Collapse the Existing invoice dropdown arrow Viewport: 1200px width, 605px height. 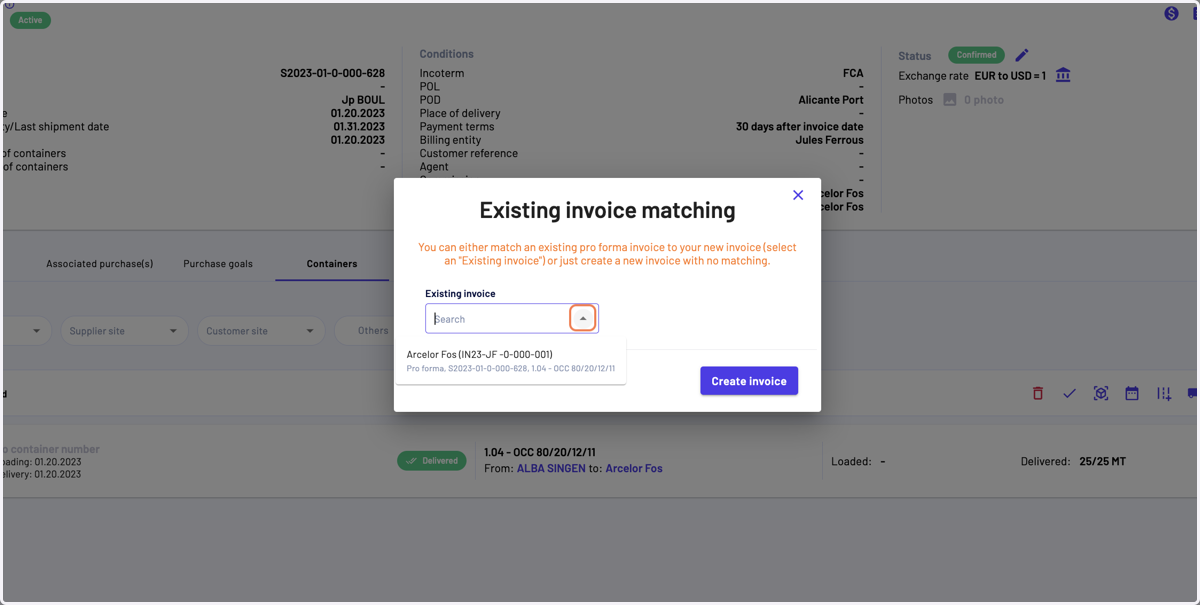click(x=583, y=319)
